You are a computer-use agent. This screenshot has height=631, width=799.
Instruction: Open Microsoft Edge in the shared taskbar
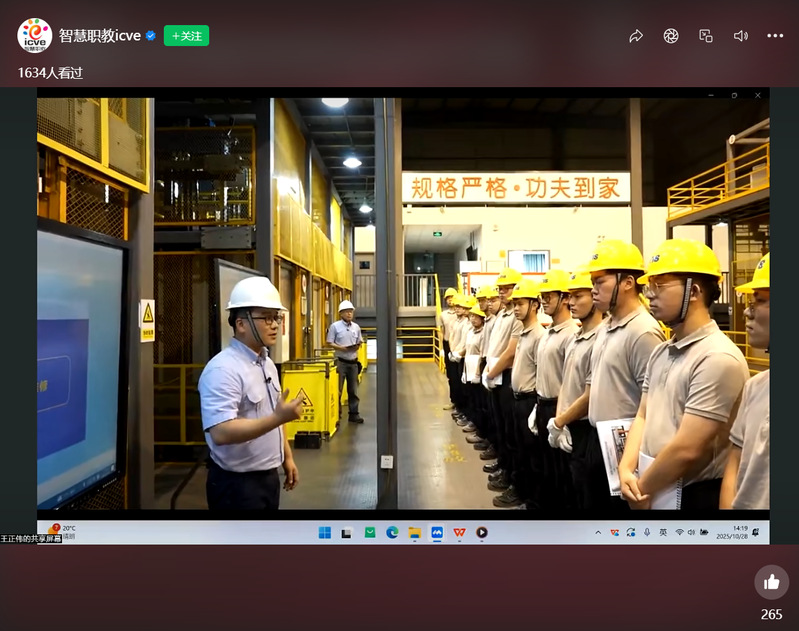tap(392, 533)
